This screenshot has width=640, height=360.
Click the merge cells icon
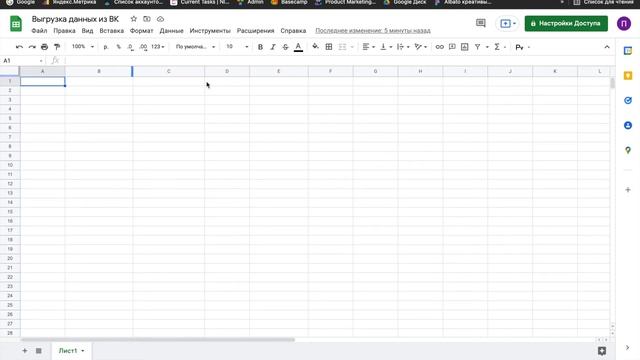pyautogui.click(x=342, y=47)
